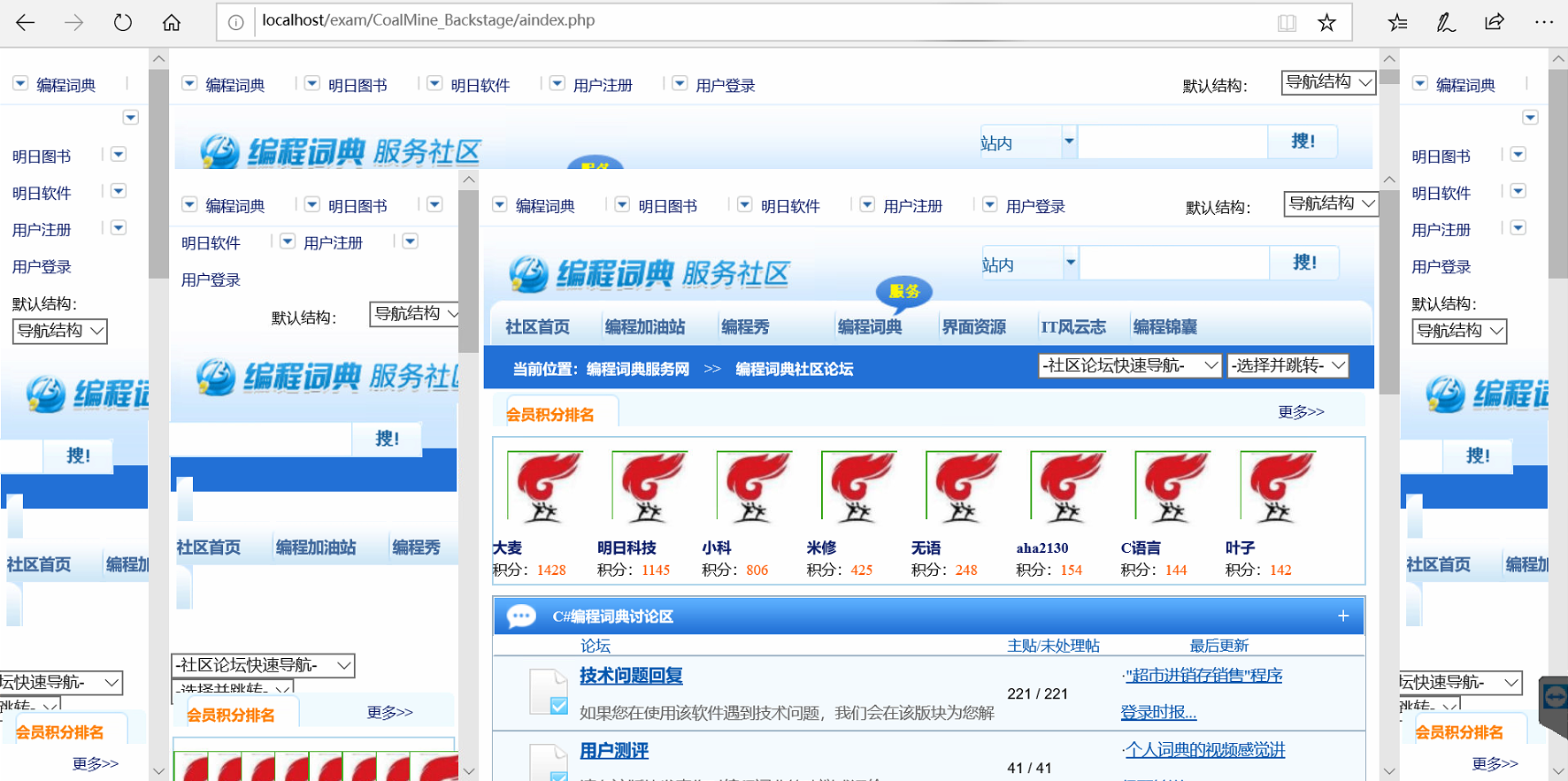Open the 社区首页 tab in innermost frame

pos(537,326)
